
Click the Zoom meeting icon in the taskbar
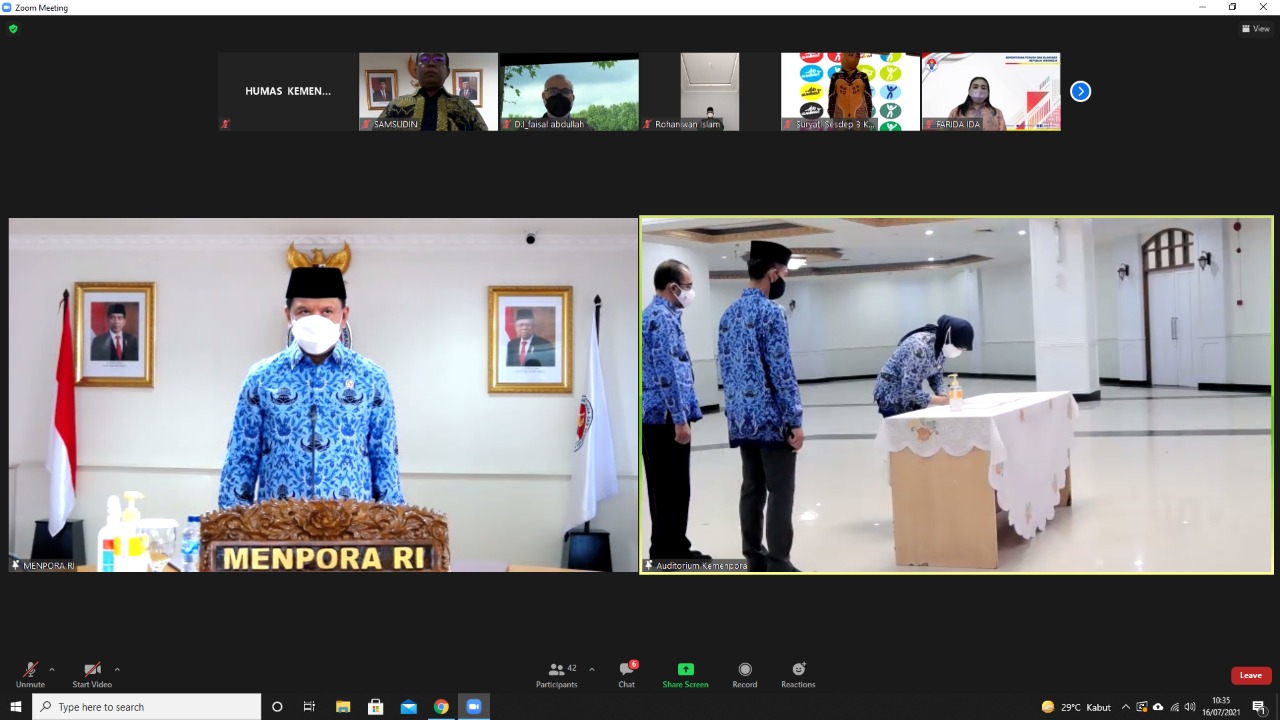(x=473, y=707)
